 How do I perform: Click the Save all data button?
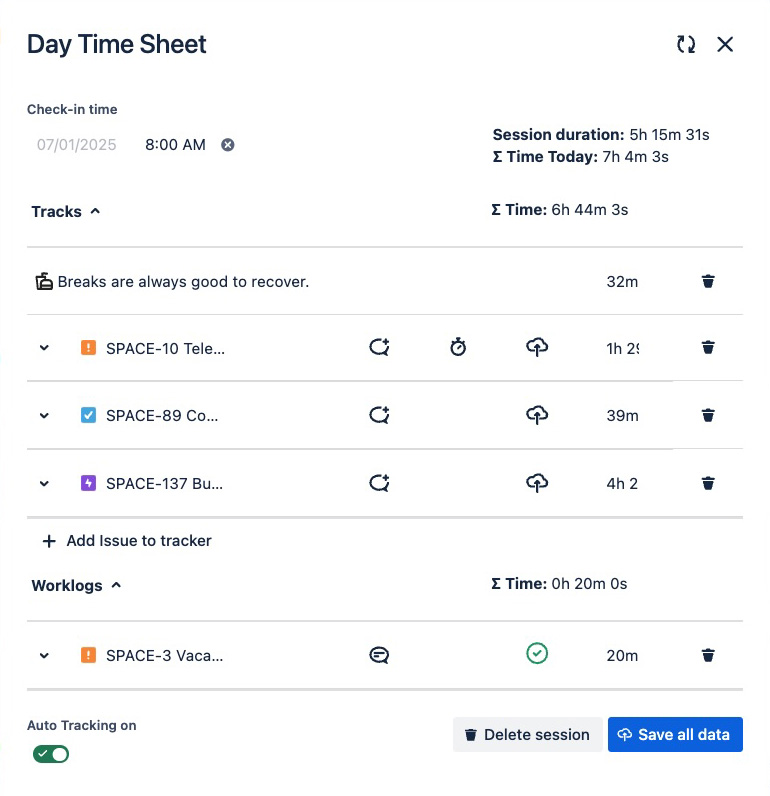point(675,734)
